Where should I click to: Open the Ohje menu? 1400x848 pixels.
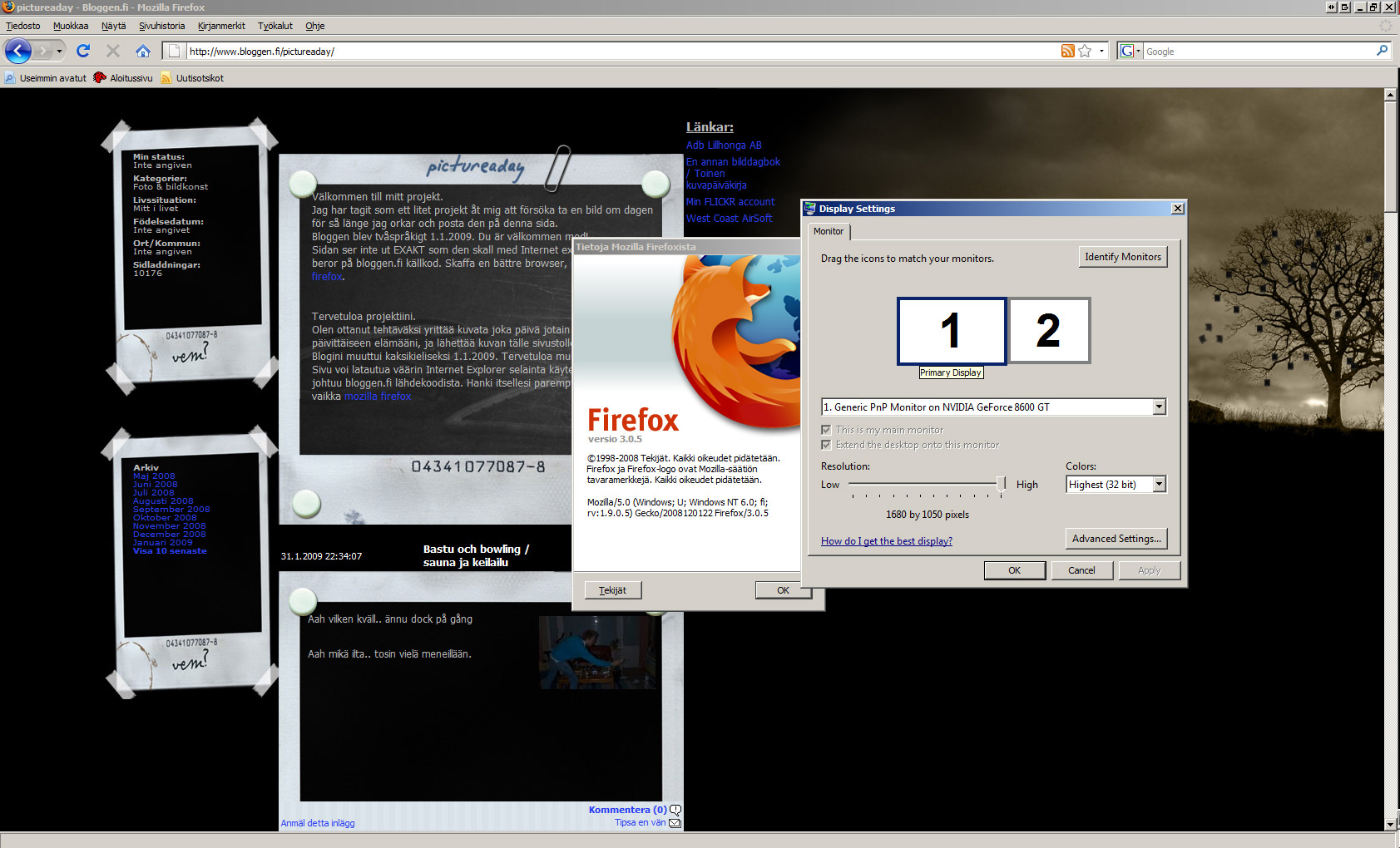coord(315,26)
